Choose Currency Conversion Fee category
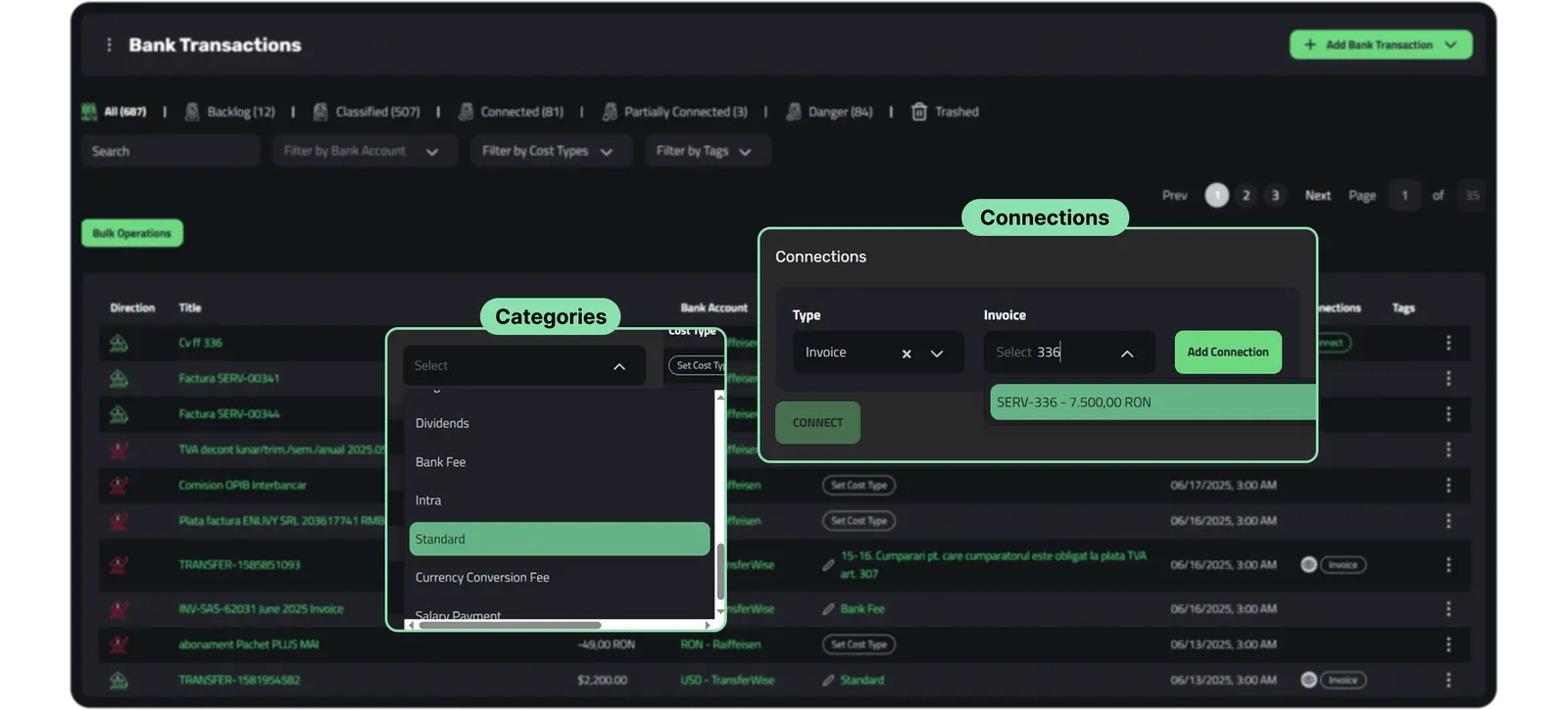The height and width of the screenshot is (710, 1568). pos(559,578)
